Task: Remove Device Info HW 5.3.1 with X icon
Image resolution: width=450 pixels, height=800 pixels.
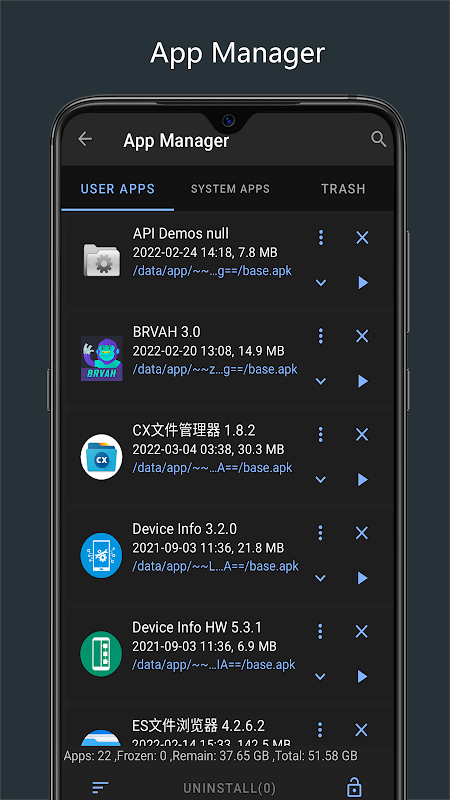Action: 362,631
